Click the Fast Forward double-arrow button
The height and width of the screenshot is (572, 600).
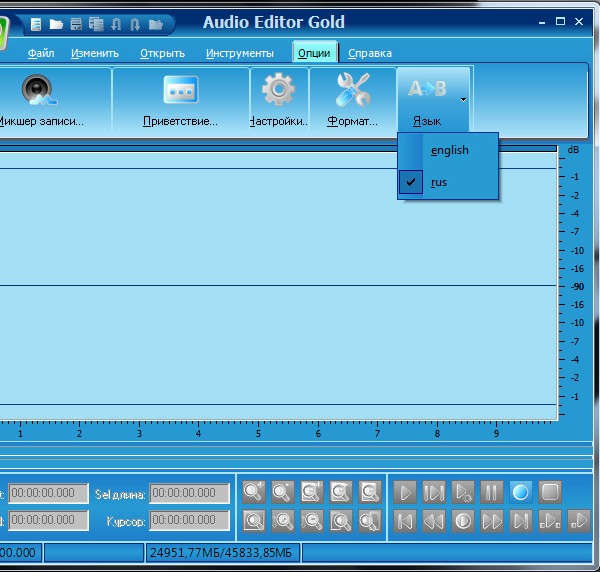tap(491, 521)
